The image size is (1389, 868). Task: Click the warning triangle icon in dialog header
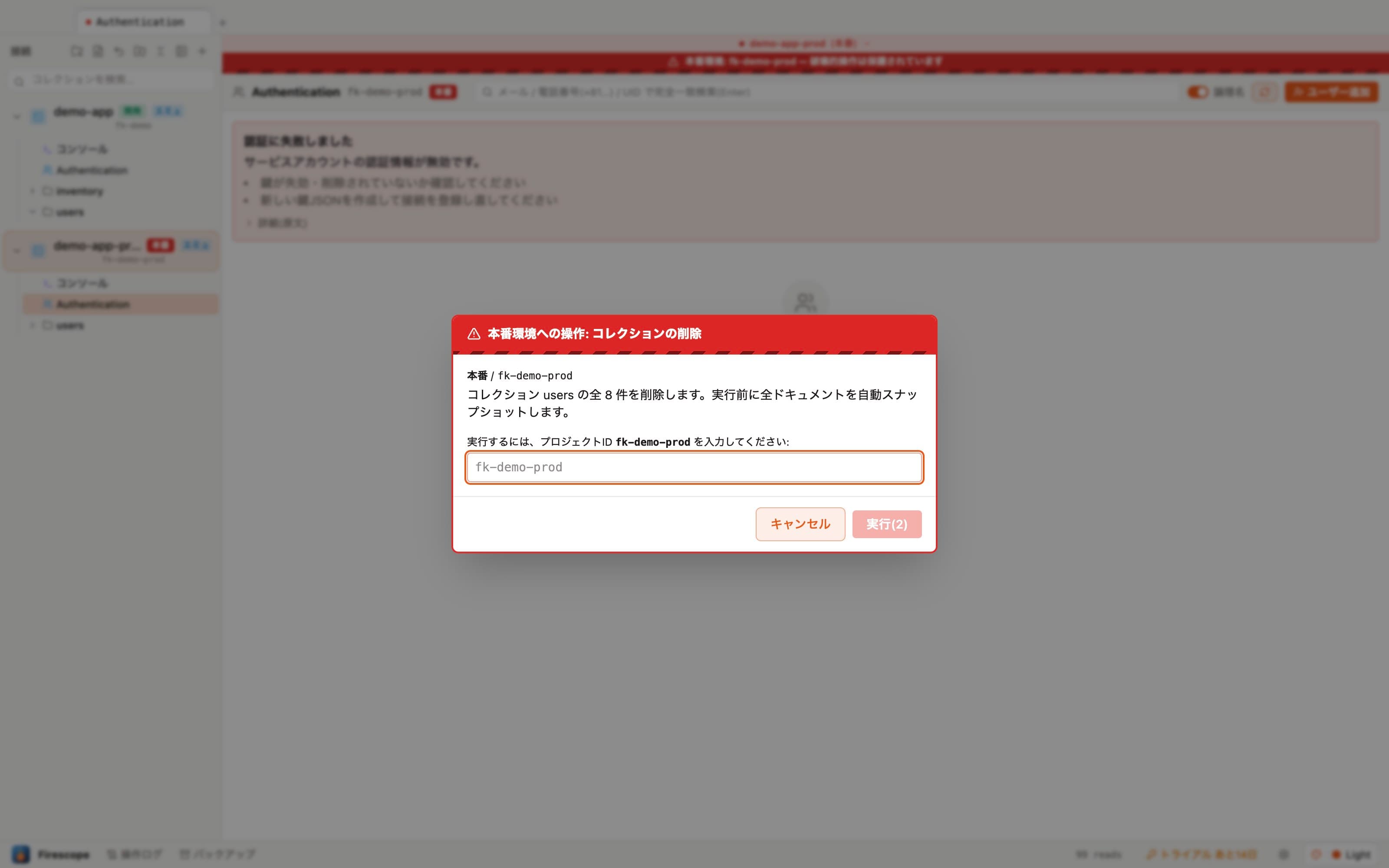point(474,334)
